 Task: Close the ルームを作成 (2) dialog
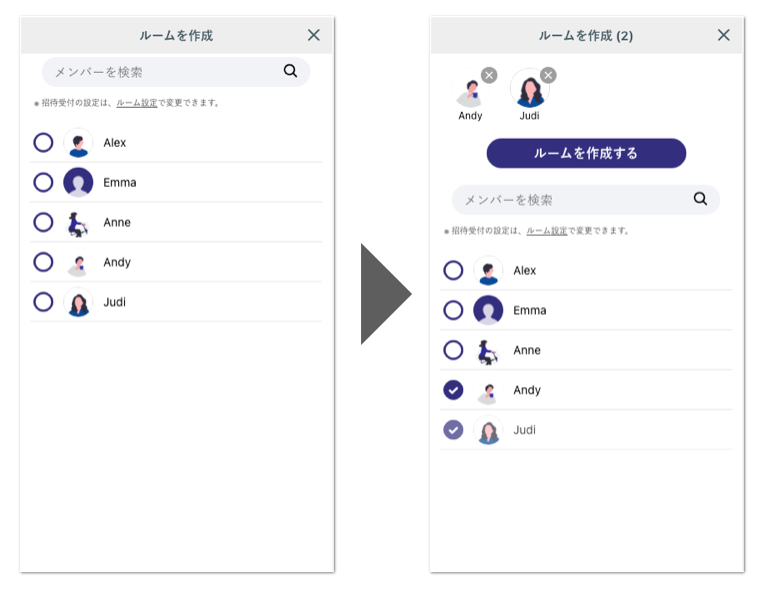point(724,35)
